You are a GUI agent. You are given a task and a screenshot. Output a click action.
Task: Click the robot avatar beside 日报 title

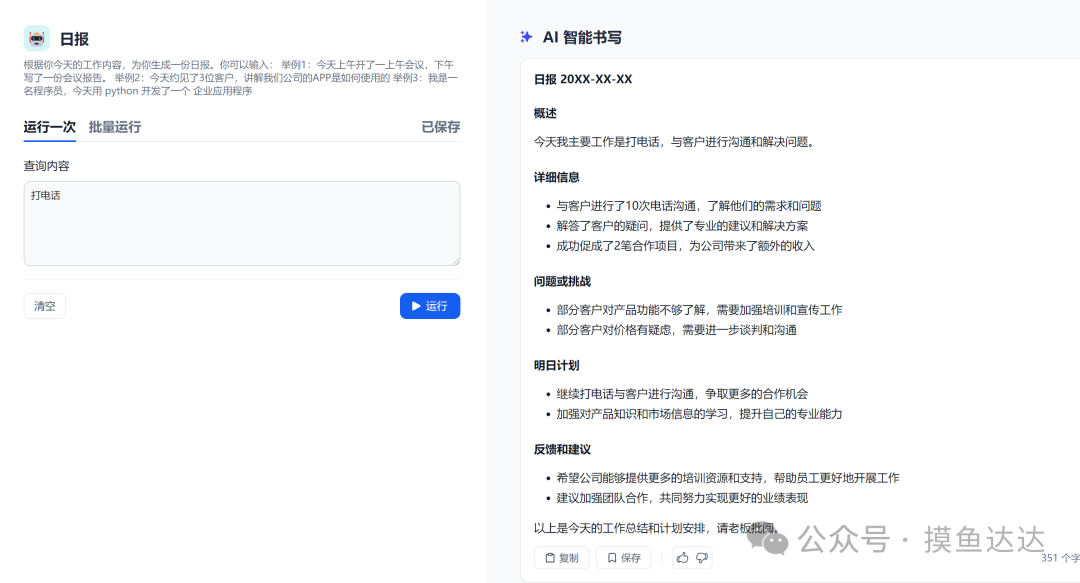click(x=37, y=38)
